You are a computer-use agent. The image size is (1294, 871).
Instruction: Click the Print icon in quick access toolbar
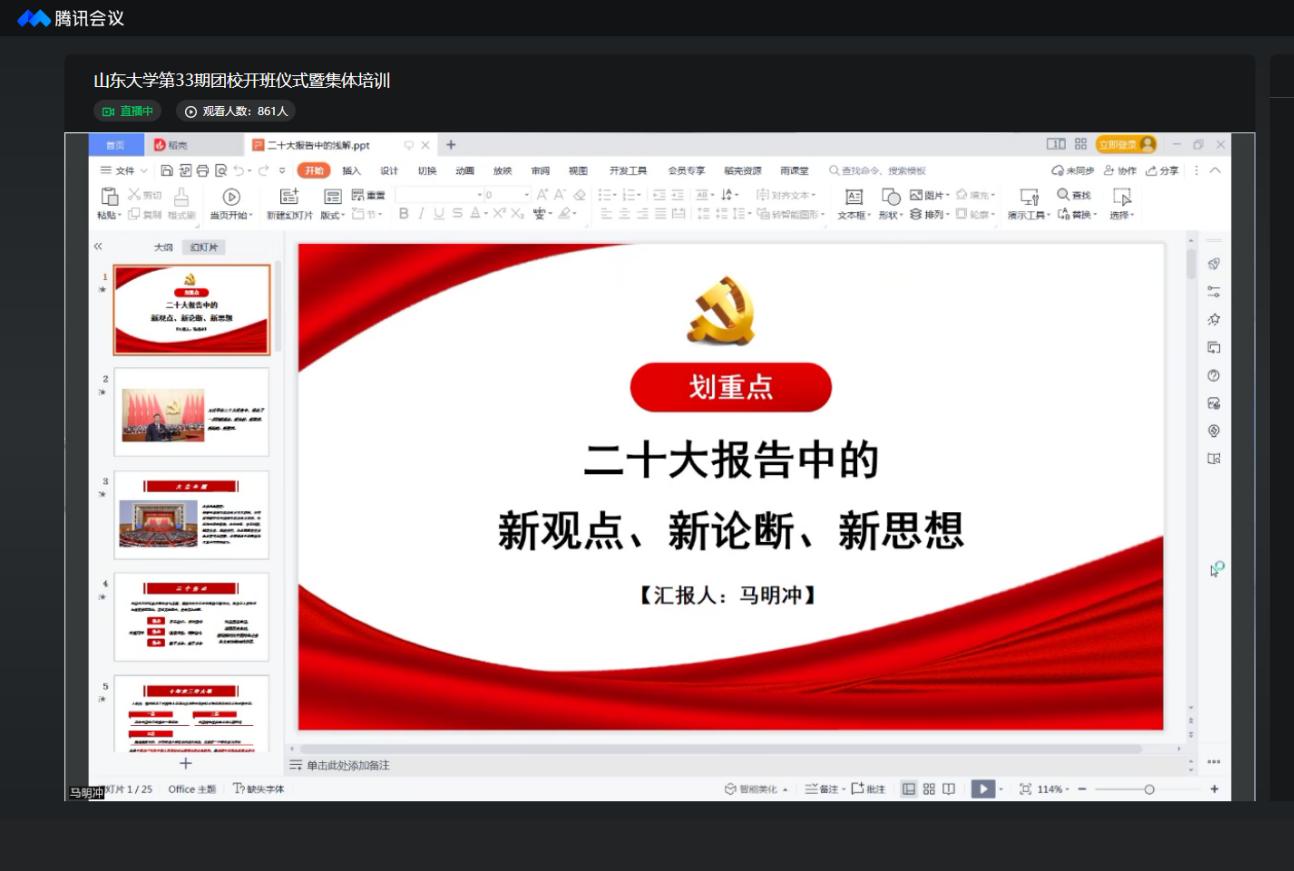202,171
